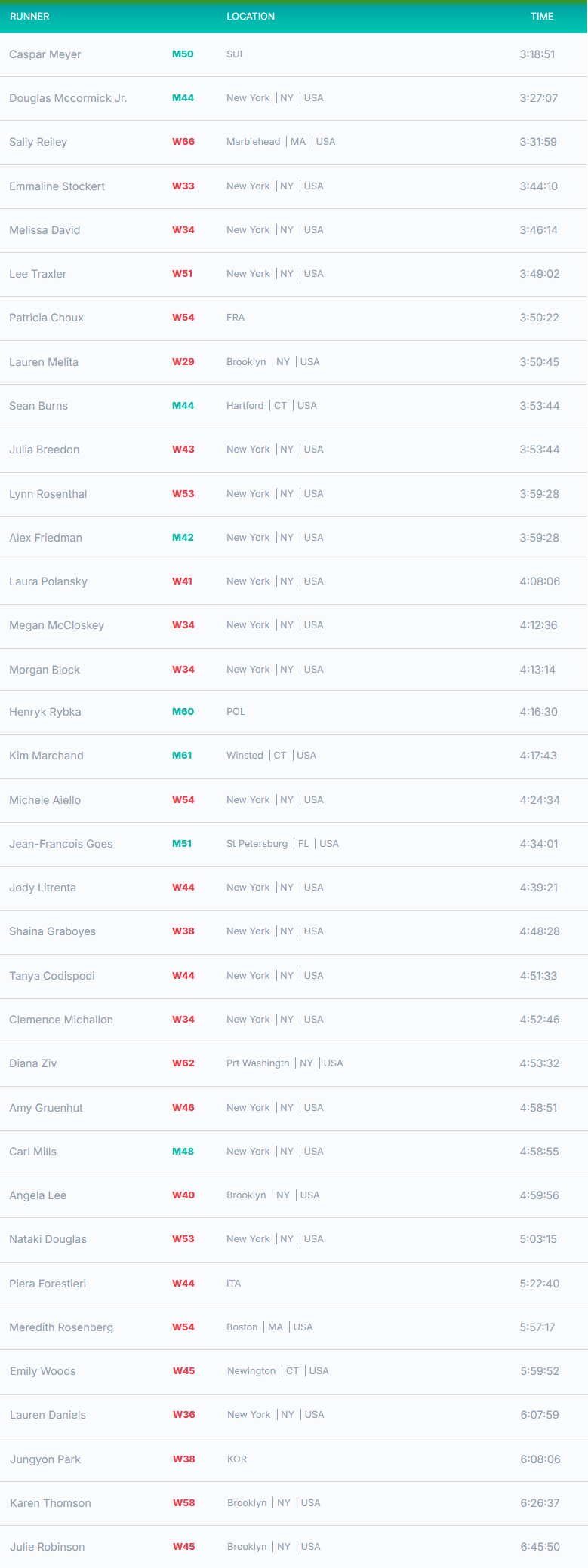Open Douglas Mccormick Jr.'s entry
Image resolution: width=588 pixels, height=1568 pixels.
pos(294,98)
